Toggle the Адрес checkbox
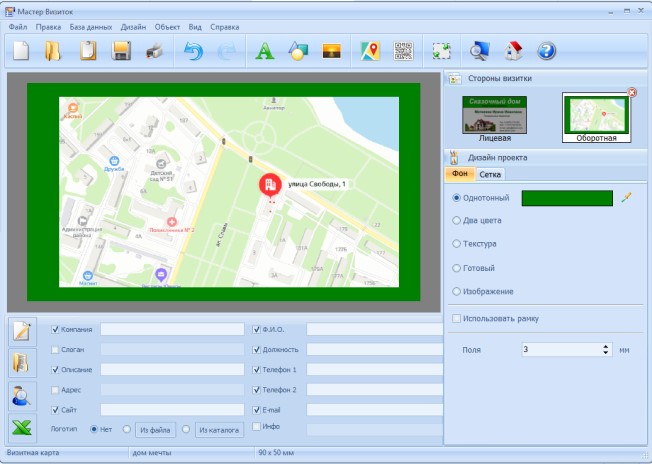 point(55,390)
